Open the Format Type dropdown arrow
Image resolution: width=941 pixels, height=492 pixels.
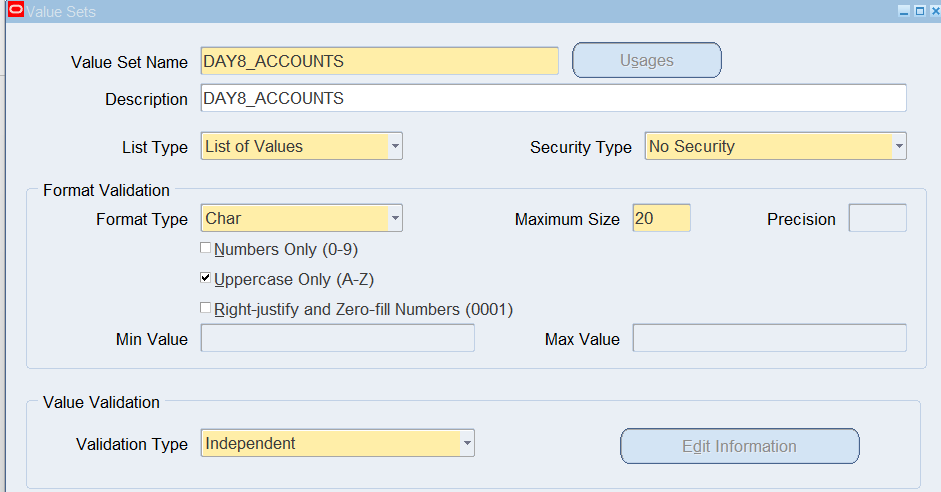pyautogui.click(x=395, y=218)
